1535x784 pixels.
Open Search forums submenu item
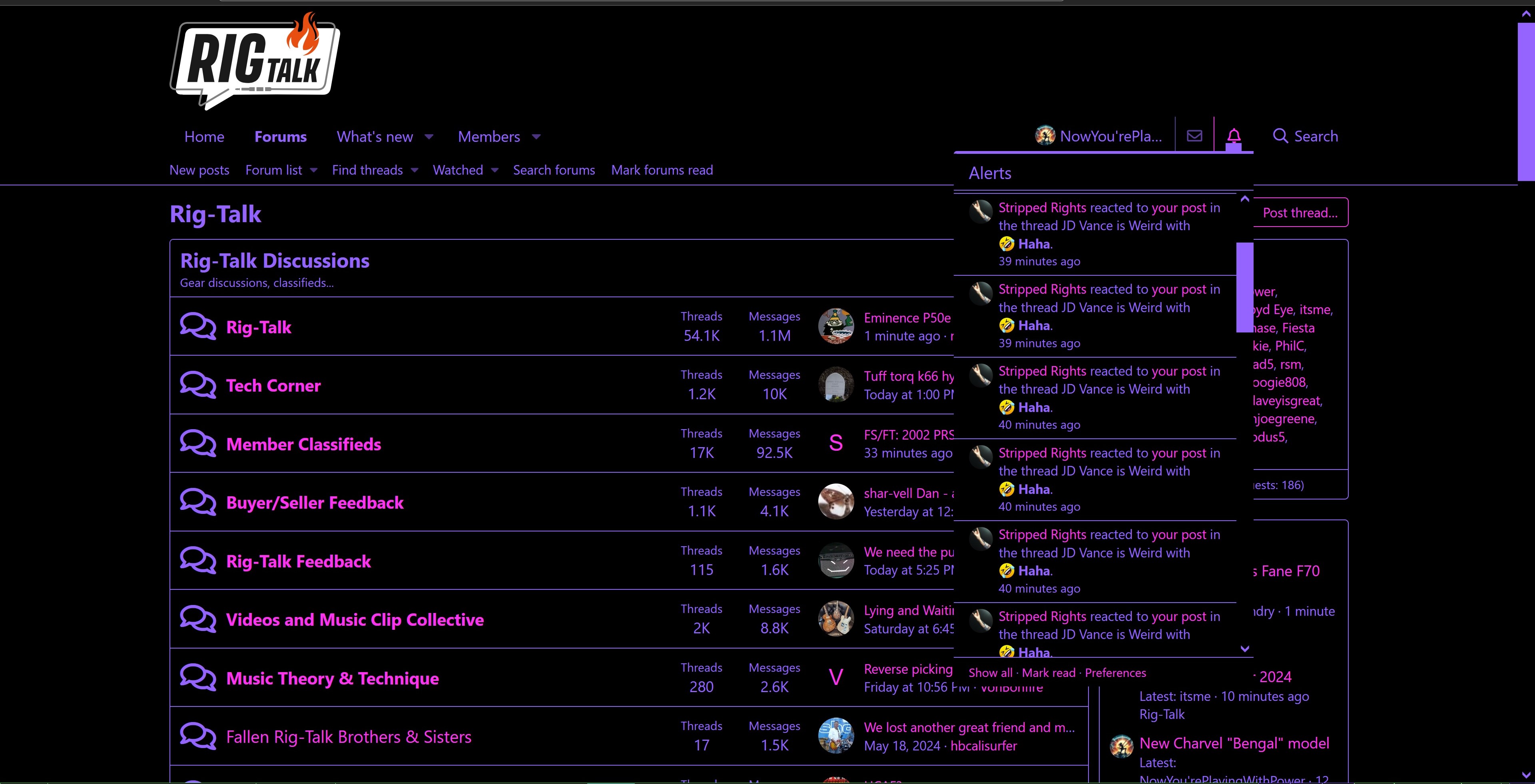(554, 170)
